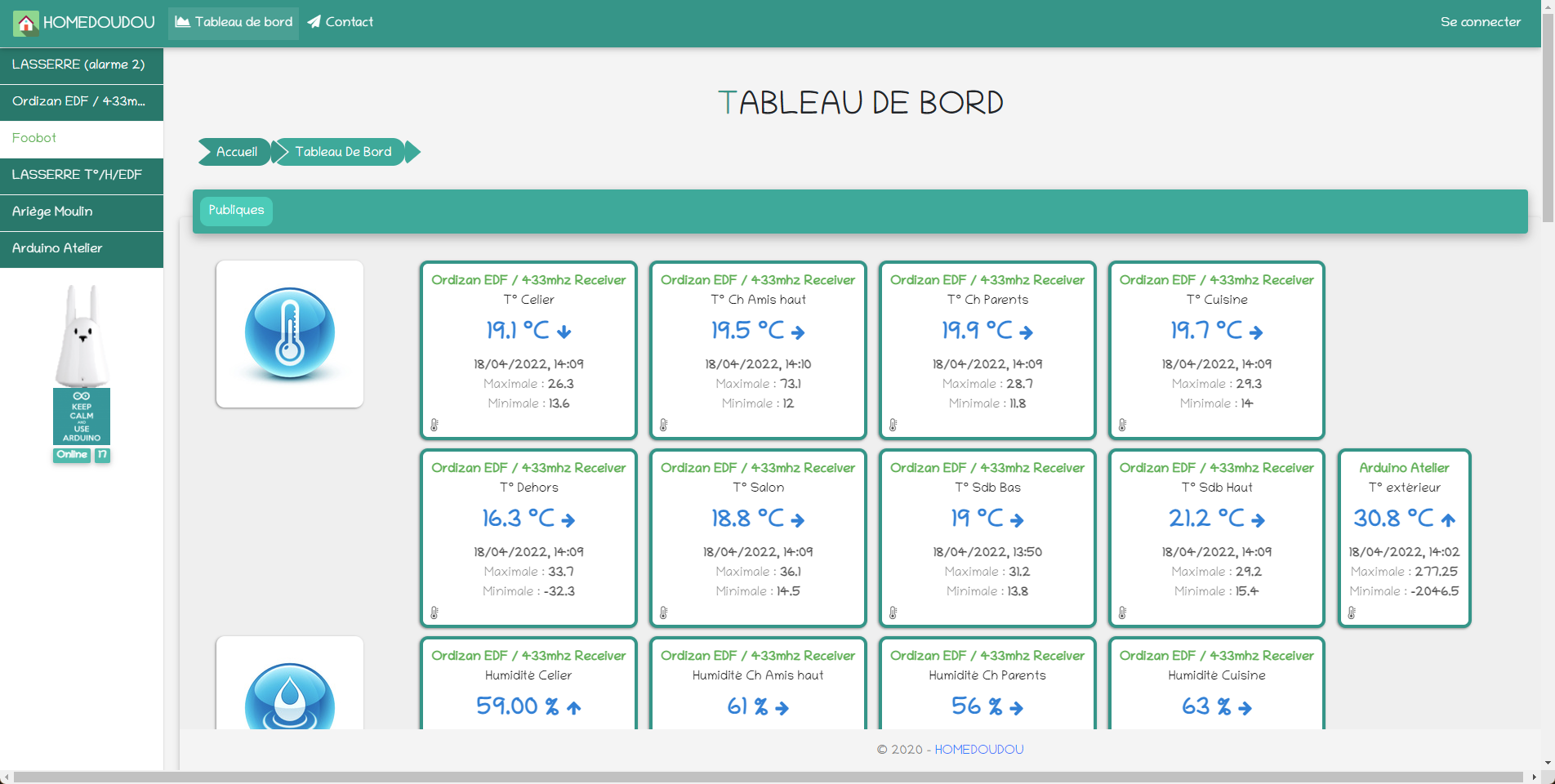This screenshot has height=784, width=1555.
Task: Click small thermometer icon in T° Cuisine card
Action: pyautogui.click(x=1123, y=425)
